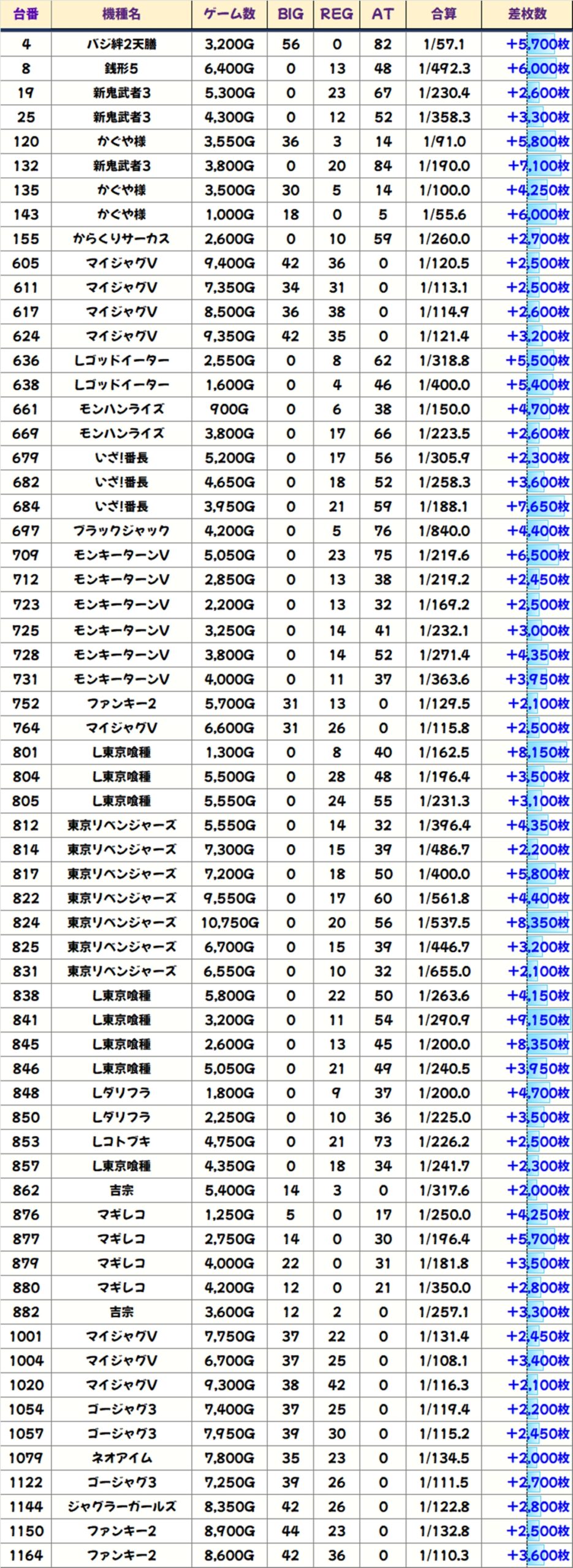Click the 合算 column header
The height and width of the screenshot is (1568, 573).
(444, 14)
